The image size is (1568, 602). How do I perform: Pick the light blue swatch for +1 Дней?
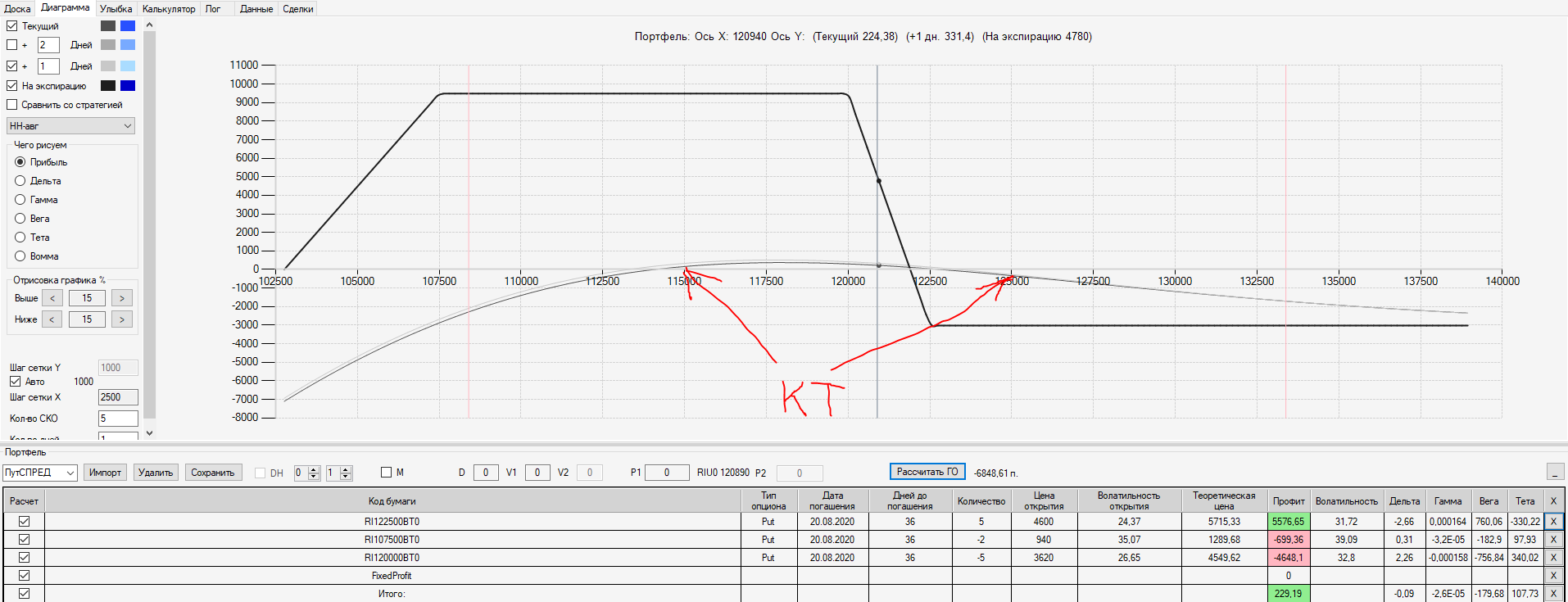(128, 66)
